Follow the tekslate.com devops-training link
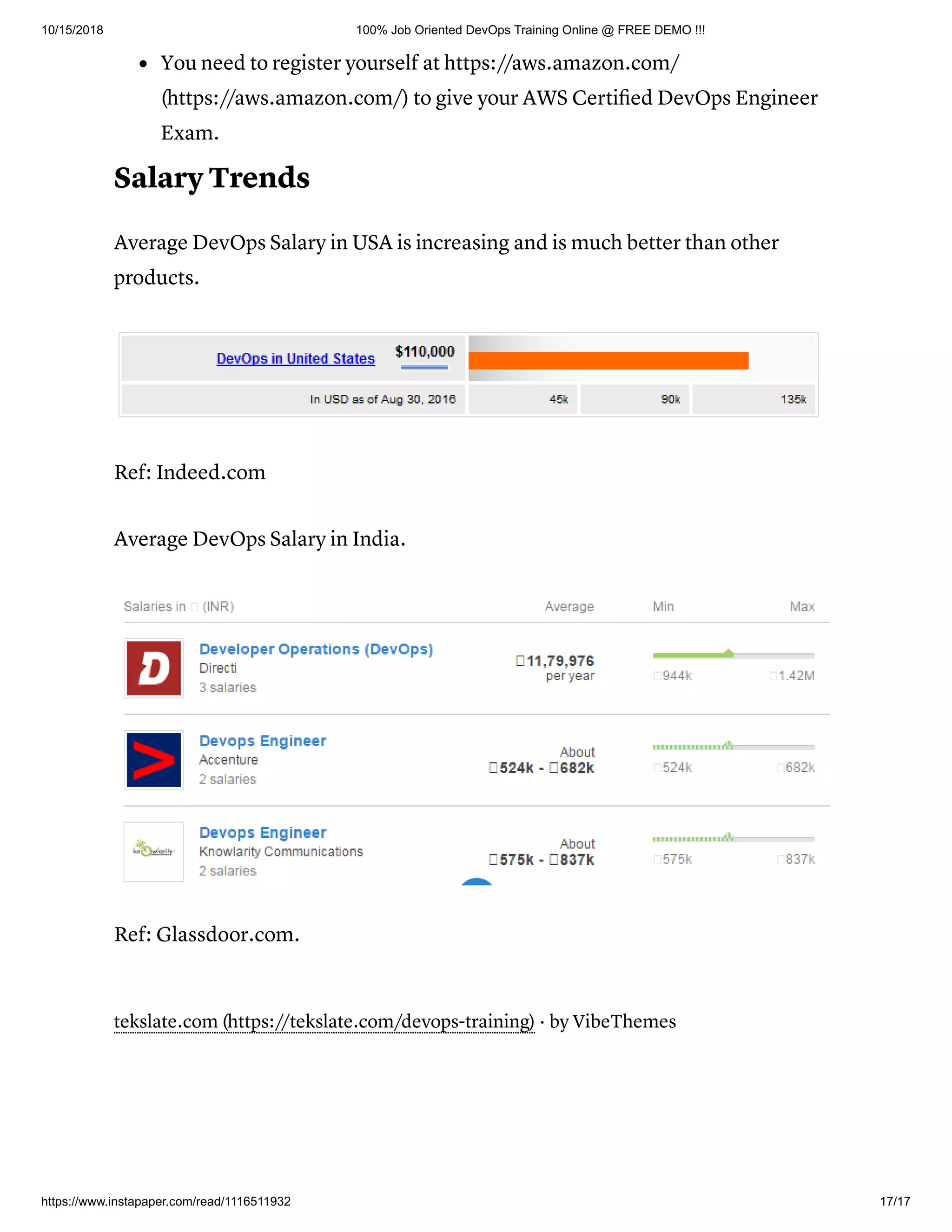This screenshot has height=1232, width=952. 324,1021
